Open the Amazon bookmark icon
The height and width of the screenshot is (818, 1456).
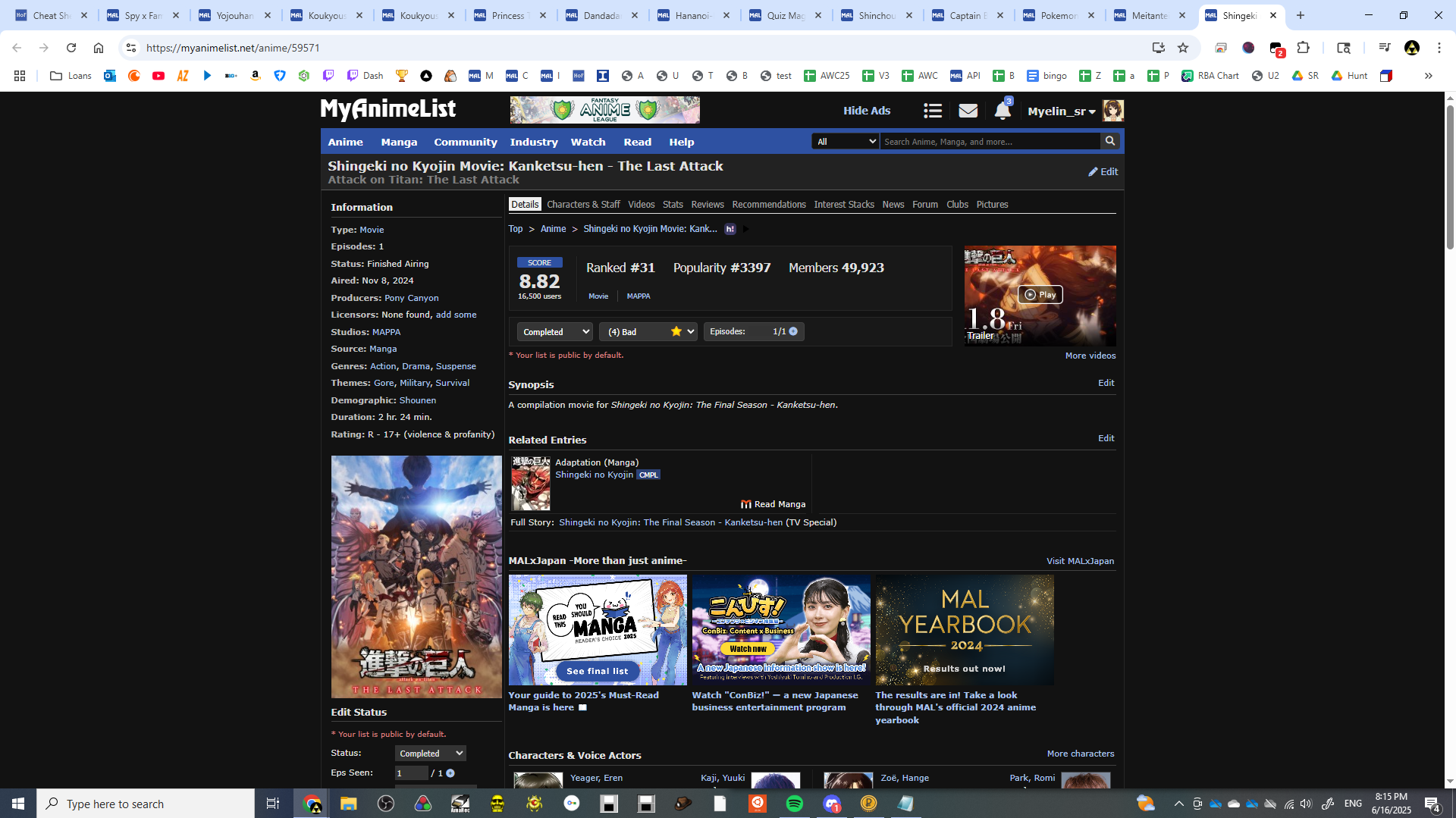tap(256, 76)
